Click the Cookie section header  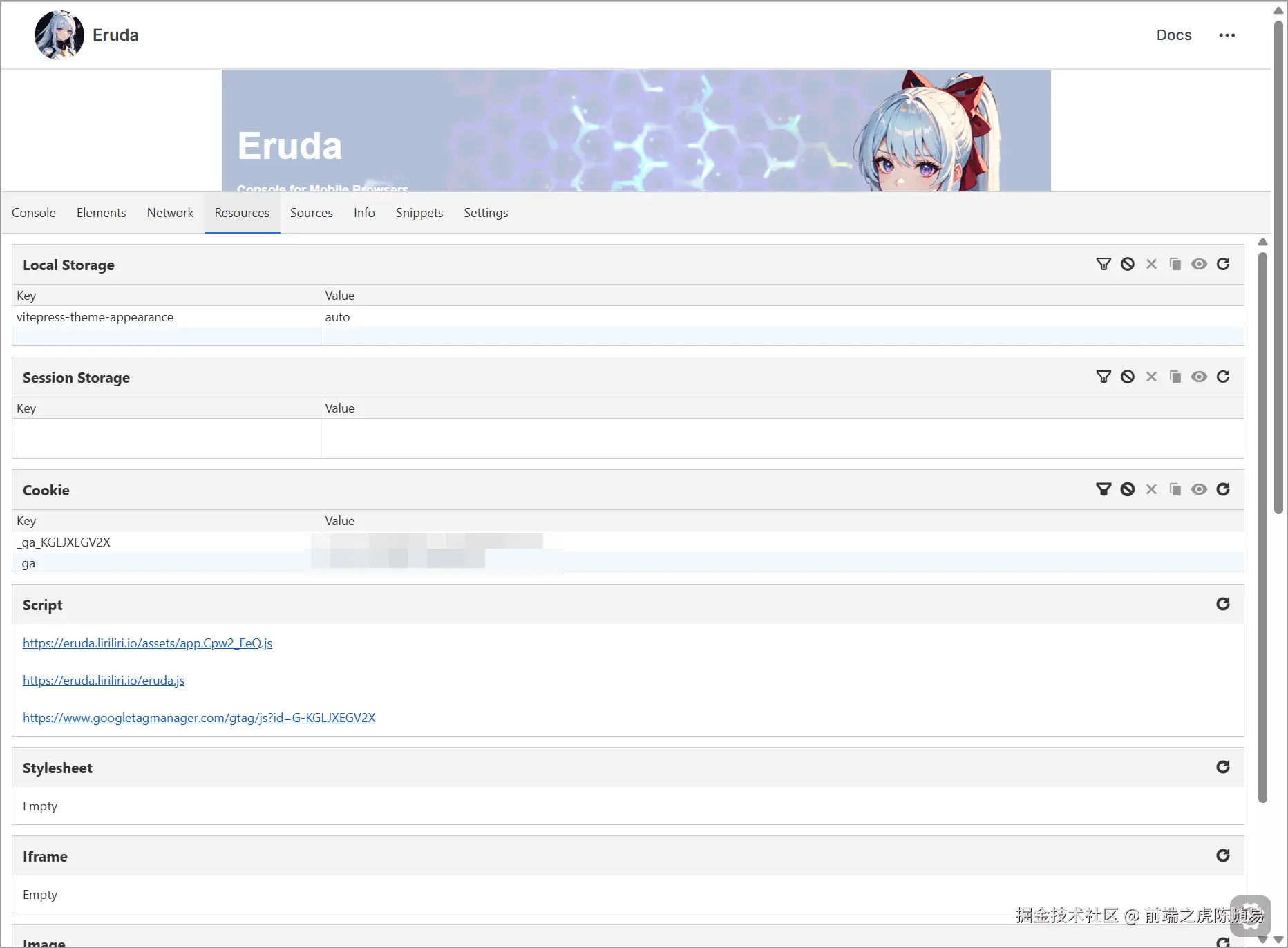[627, 490]
